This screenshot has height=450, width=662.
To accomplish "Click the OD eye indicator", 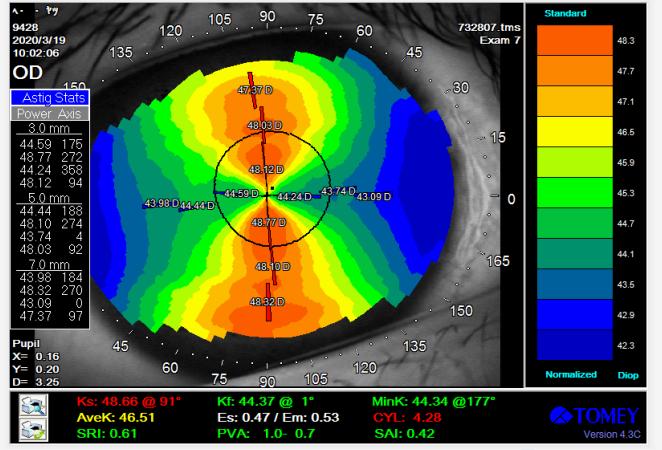I will [x=27, y=73].
